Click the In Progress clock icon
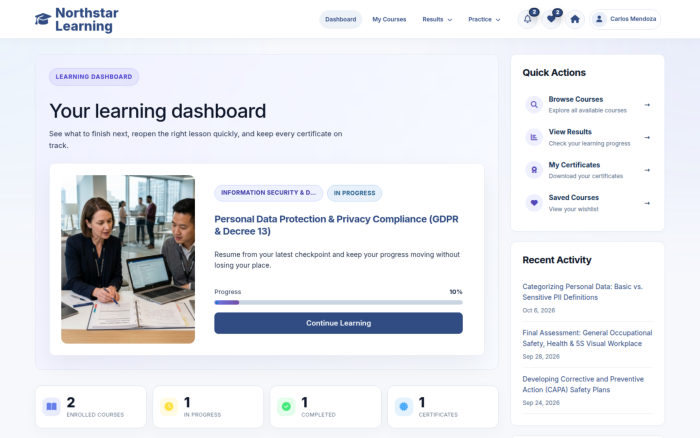700x438 pixels. click(x=169, y=407)
